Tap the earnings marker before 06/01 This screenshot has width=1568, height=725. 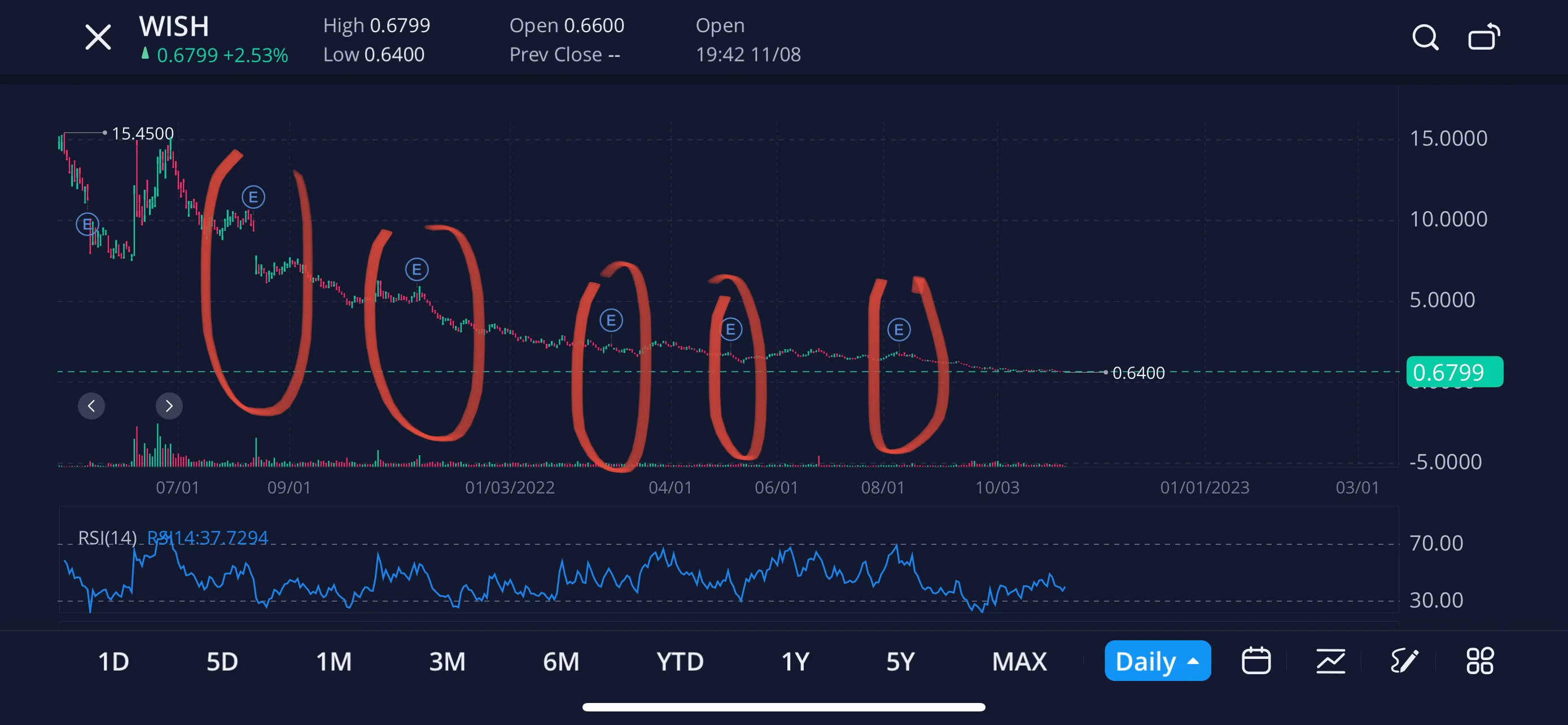point(731,329)
